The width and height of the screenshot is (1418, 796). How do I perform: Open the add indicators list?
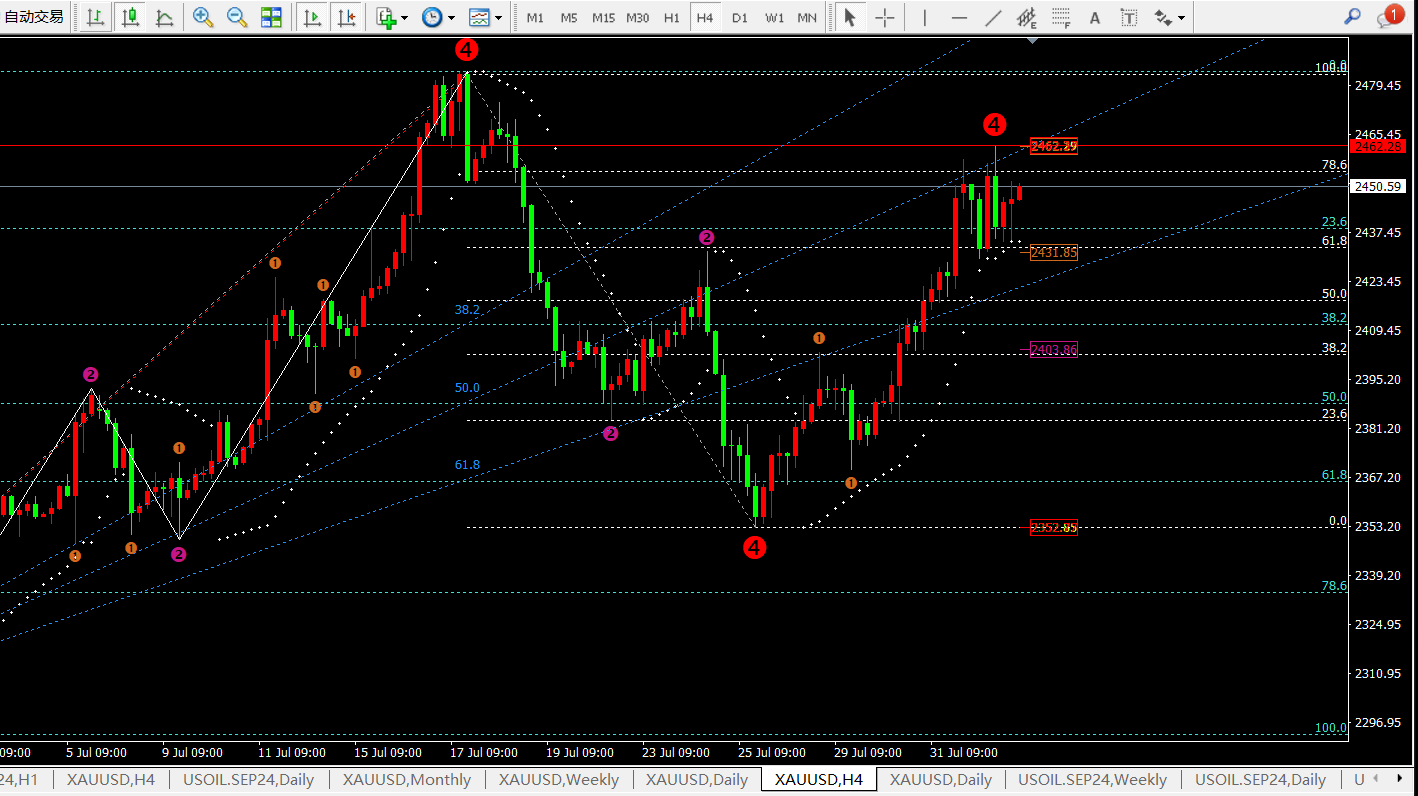[x=386, y=17]
